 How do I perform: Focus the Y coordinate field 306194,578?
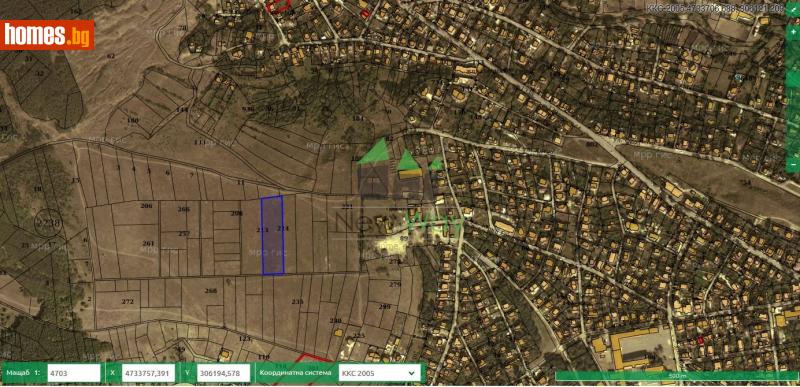(x=223, y=373)
